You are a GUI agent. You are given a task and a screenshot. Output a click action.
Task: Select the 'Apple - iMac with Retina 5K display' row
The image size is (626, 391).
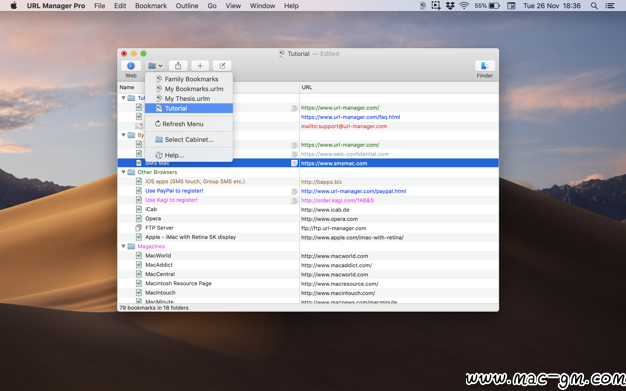[308, 237]
